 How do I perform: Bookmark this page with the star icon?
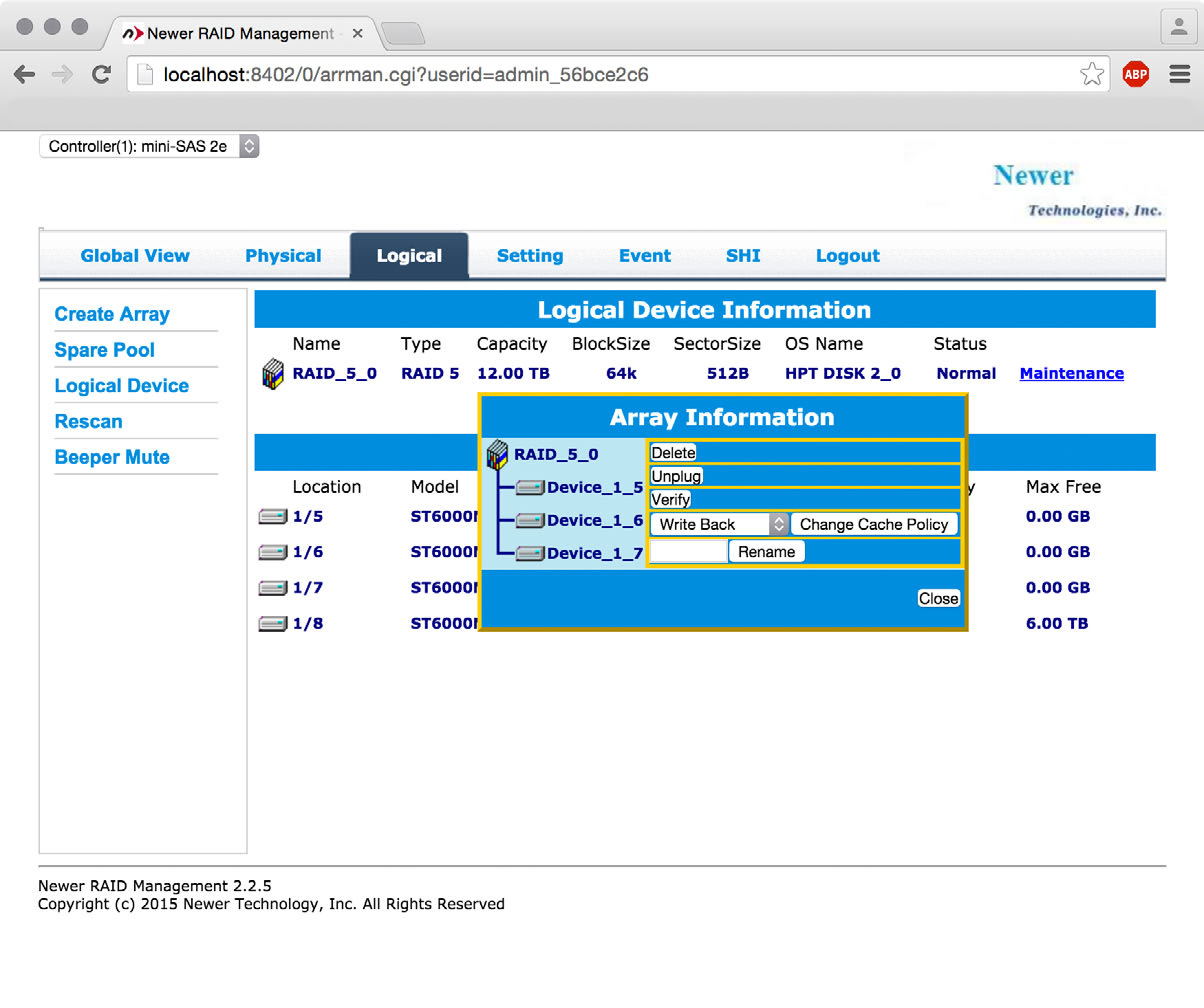(1092, 74)
